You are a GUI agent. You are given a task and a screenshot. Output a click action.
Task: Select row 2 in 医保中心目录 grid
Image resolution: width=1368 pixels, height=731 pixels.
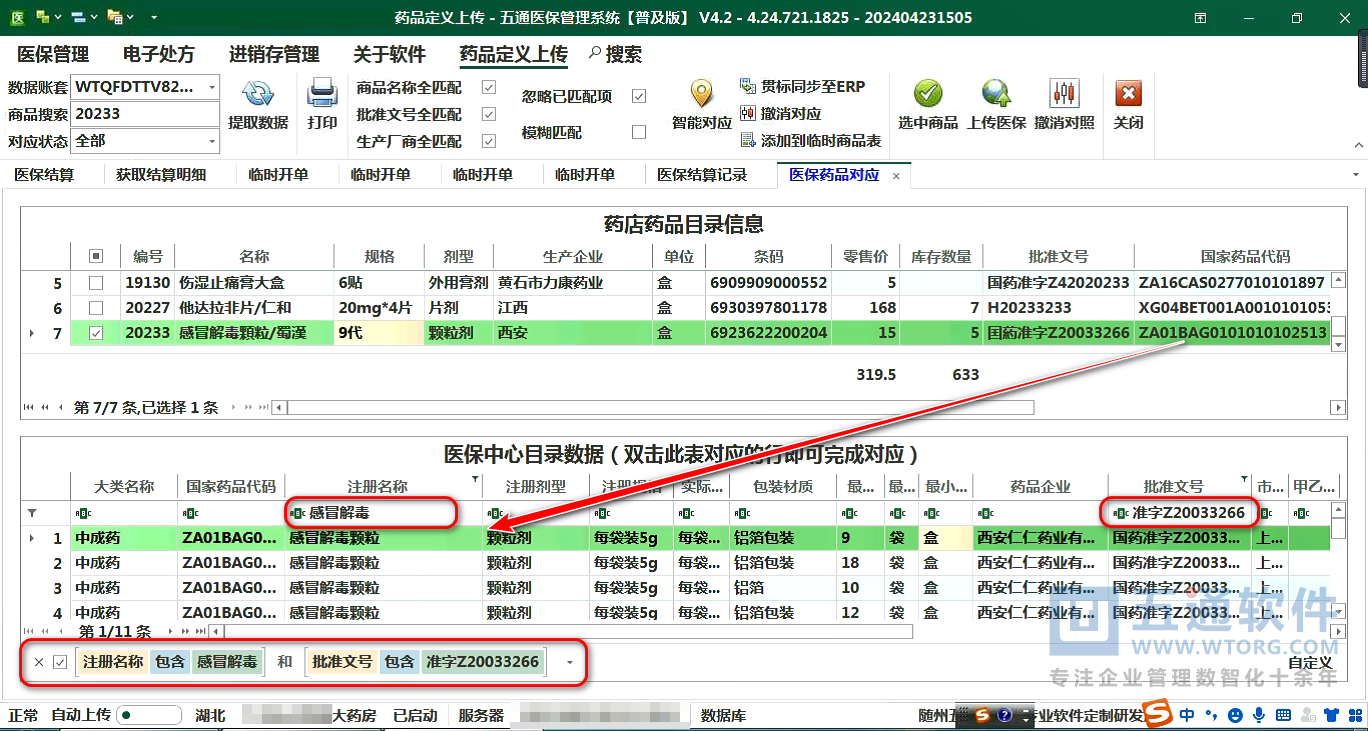pos(700,563)
